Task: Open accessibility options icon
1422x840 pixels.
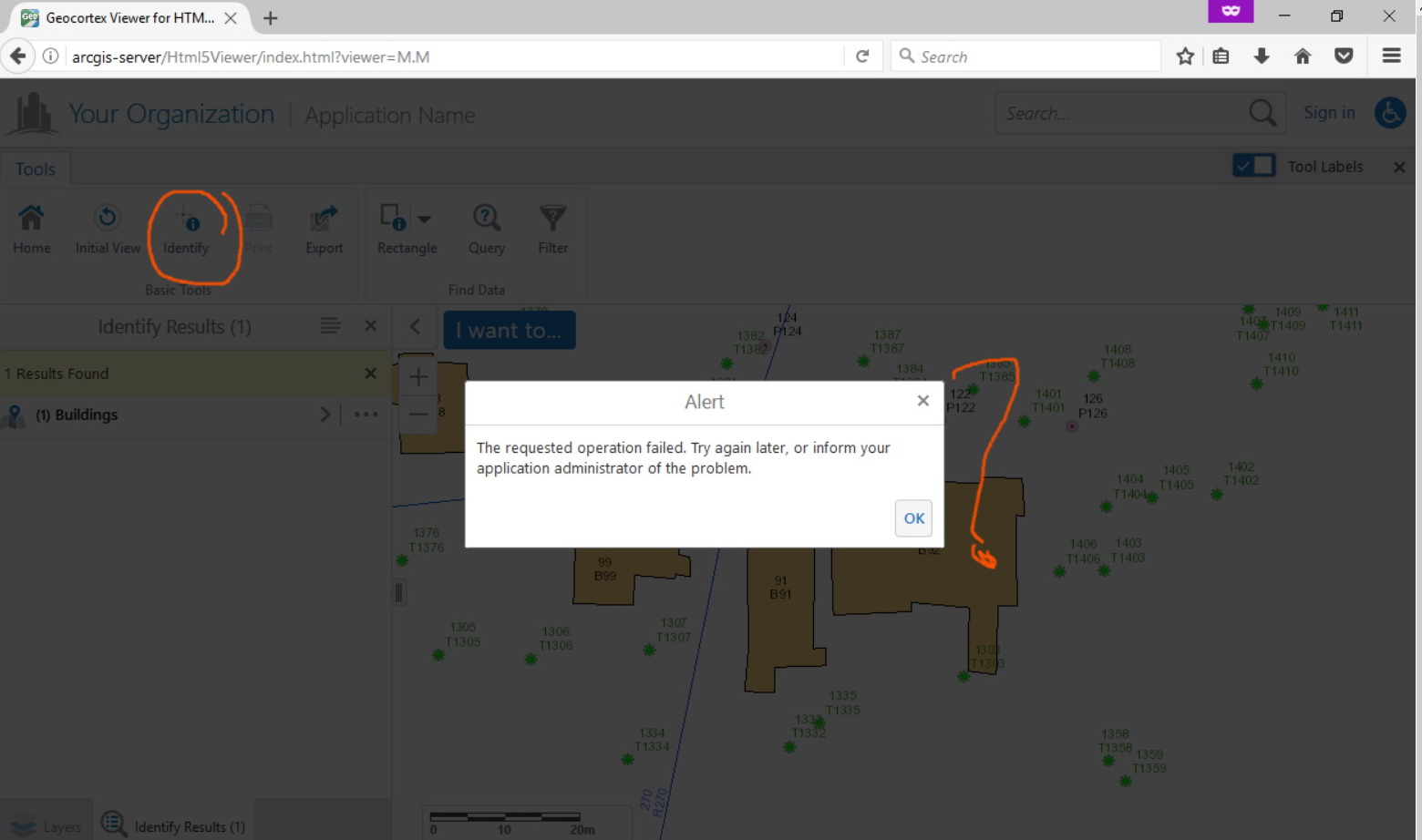Action: click(x=1390, y=113)
